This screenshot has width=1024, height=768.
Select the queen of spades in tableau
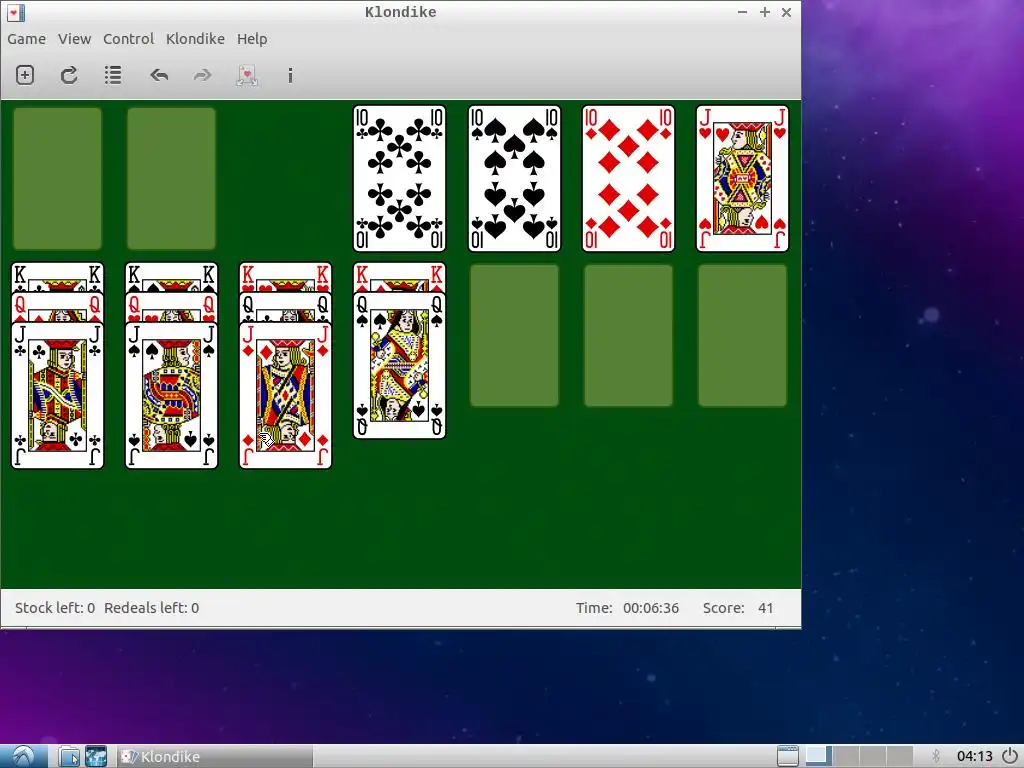[400, 366]
